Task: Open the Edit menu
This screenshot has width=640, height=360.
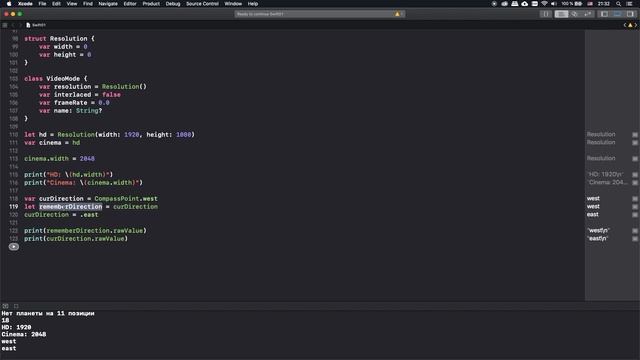Action: coord(56,4)
